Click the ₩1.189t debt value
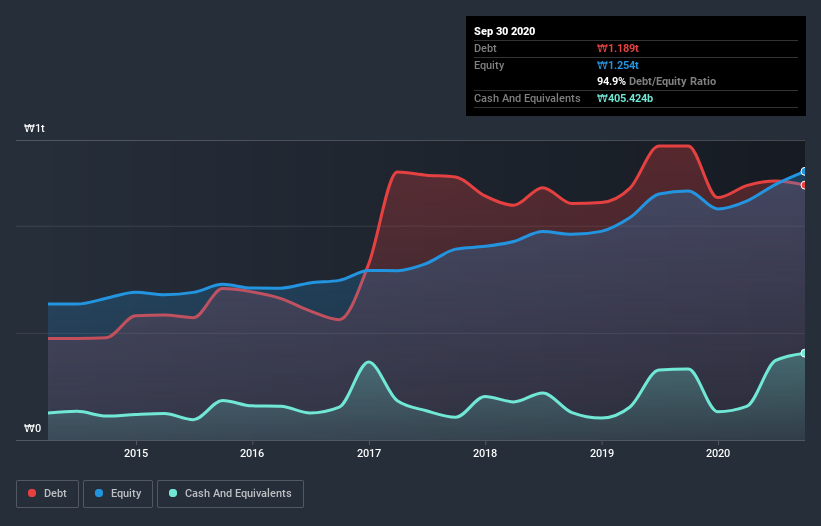The height and width of the screenshot is (526, 821). 618,48
